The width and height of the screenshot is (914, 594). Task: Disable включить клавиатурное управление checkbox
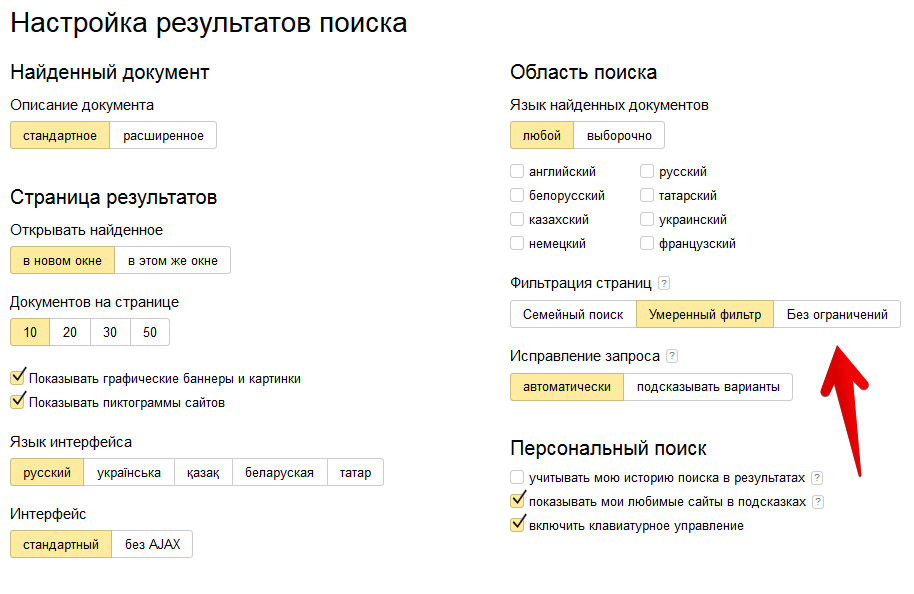517,525
